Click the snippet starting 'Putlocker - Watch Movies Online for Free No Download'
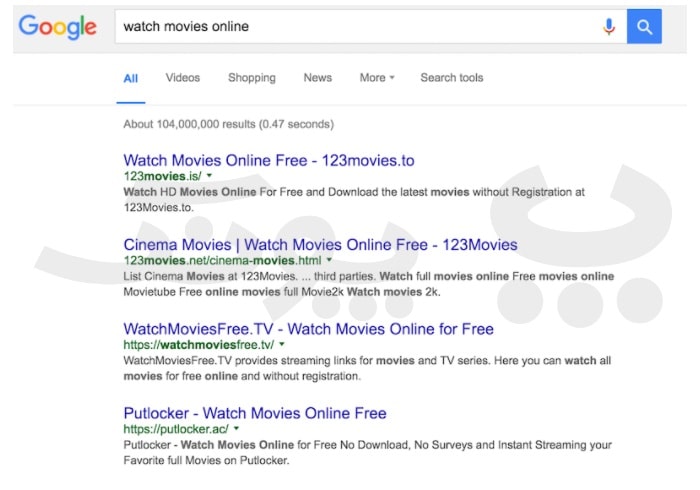 (367, 452)
